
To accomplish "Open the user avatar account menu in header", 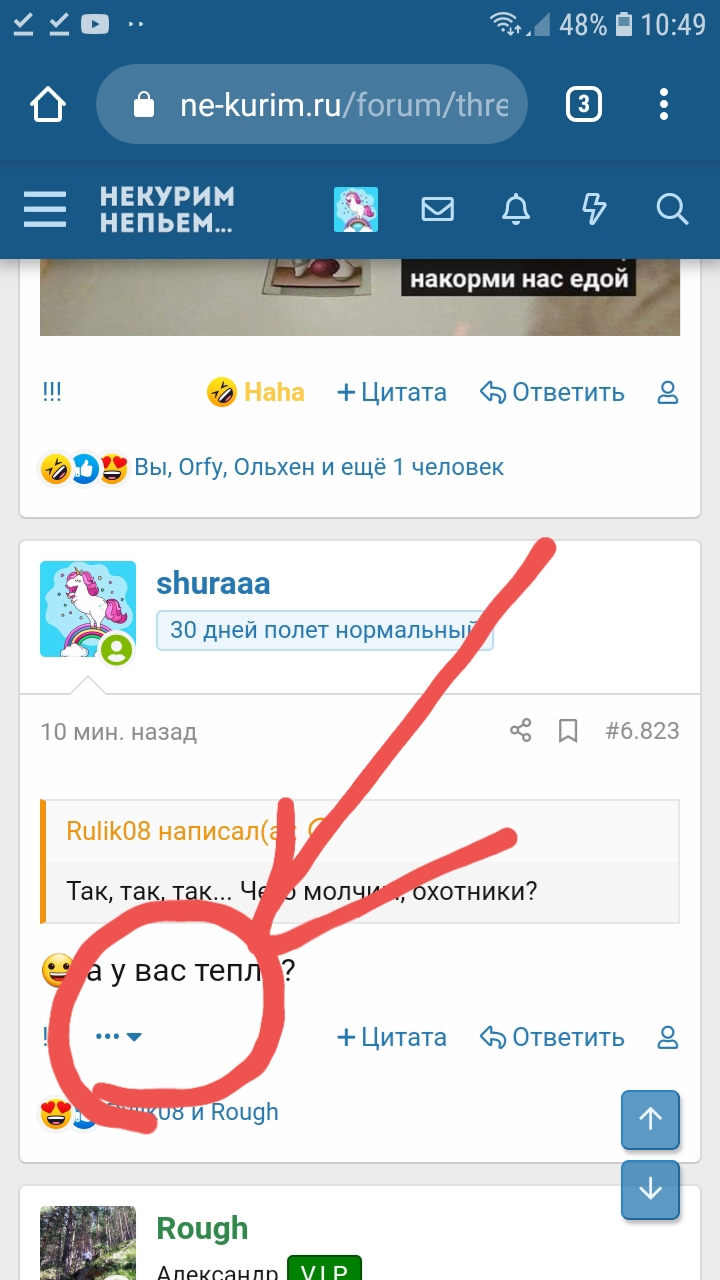I will tap(355, 210).
